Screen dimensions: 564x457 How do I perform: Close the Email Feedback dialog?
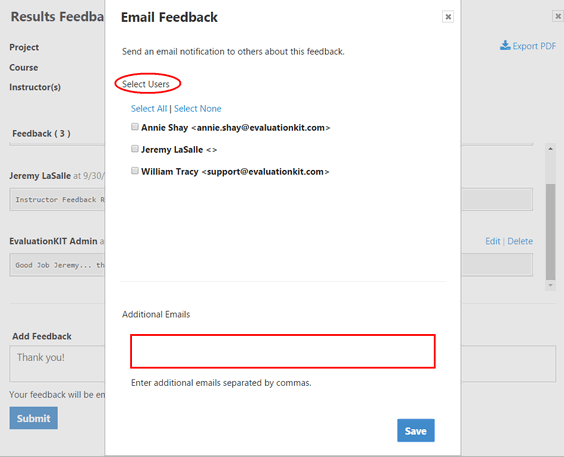[x=448, y=17]
